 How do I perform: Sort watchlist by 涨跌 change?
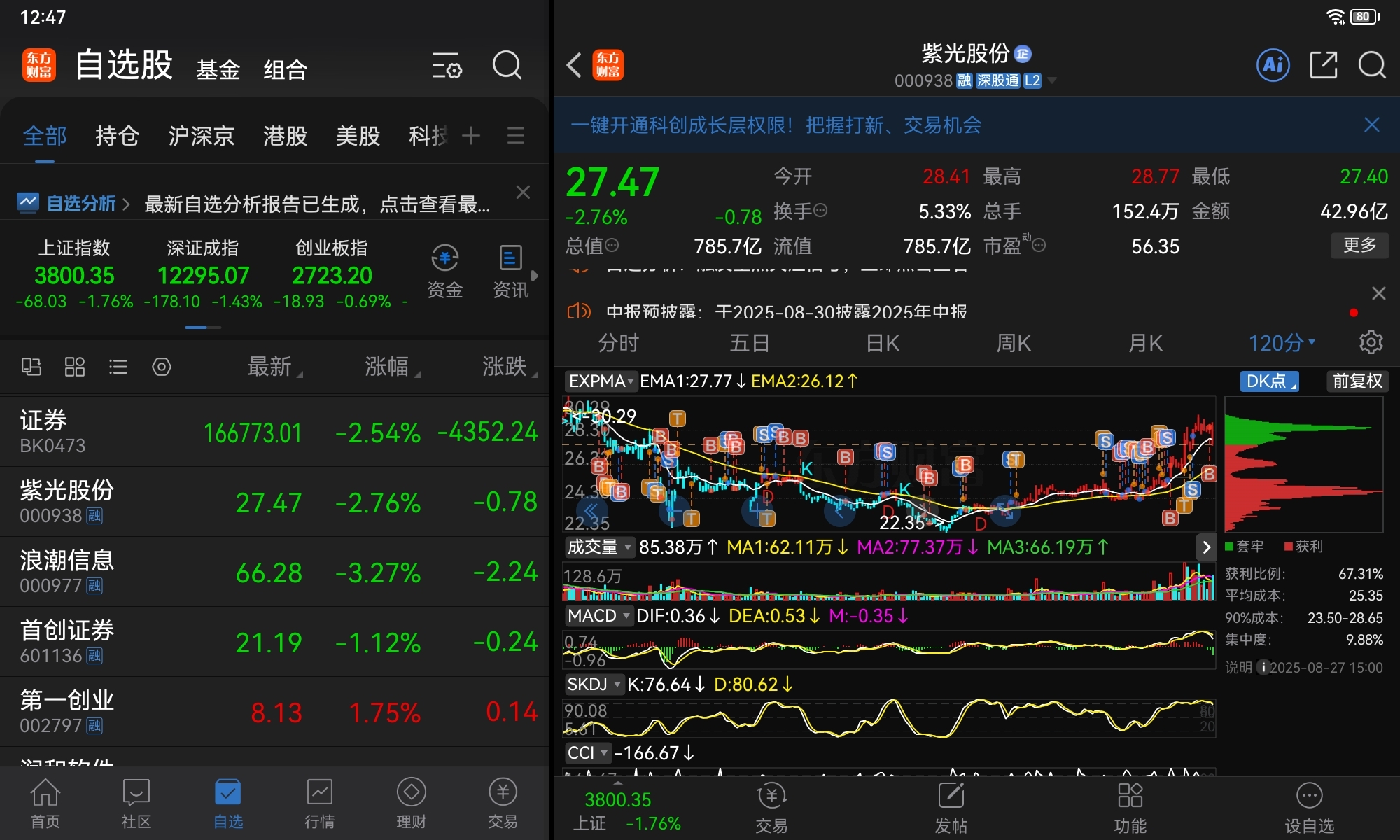[x=510, y=366]
